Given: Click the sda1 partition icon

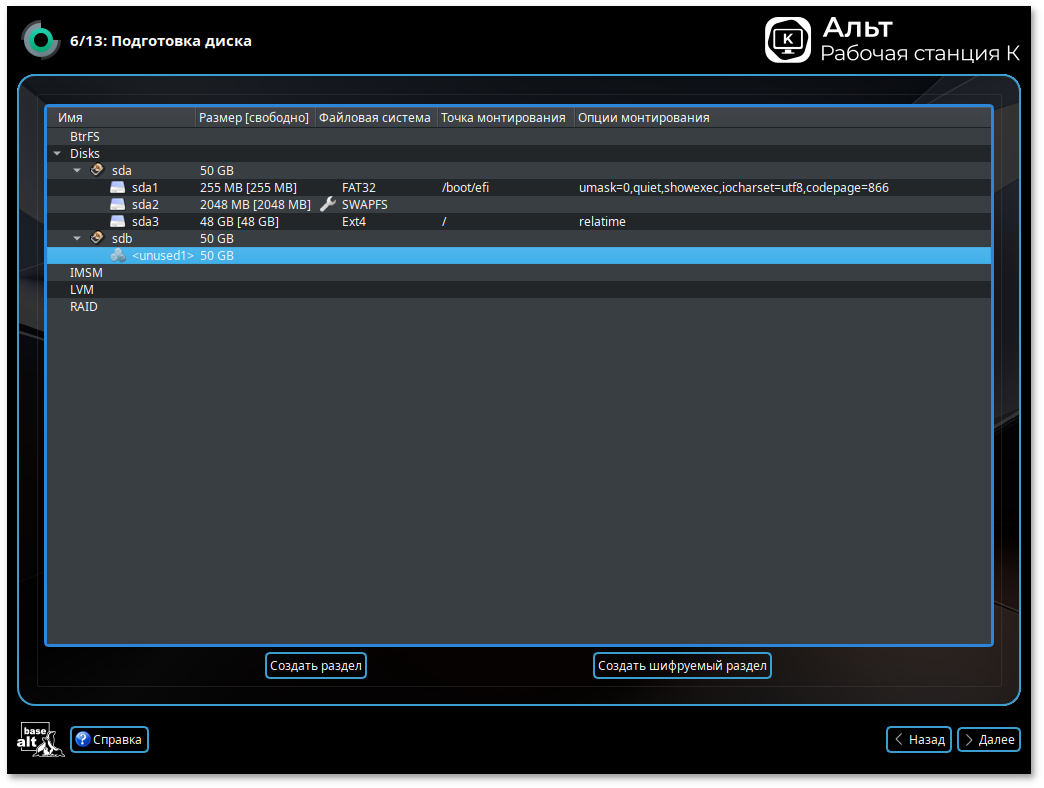Looking at the screenshot, I should (118, 187).
